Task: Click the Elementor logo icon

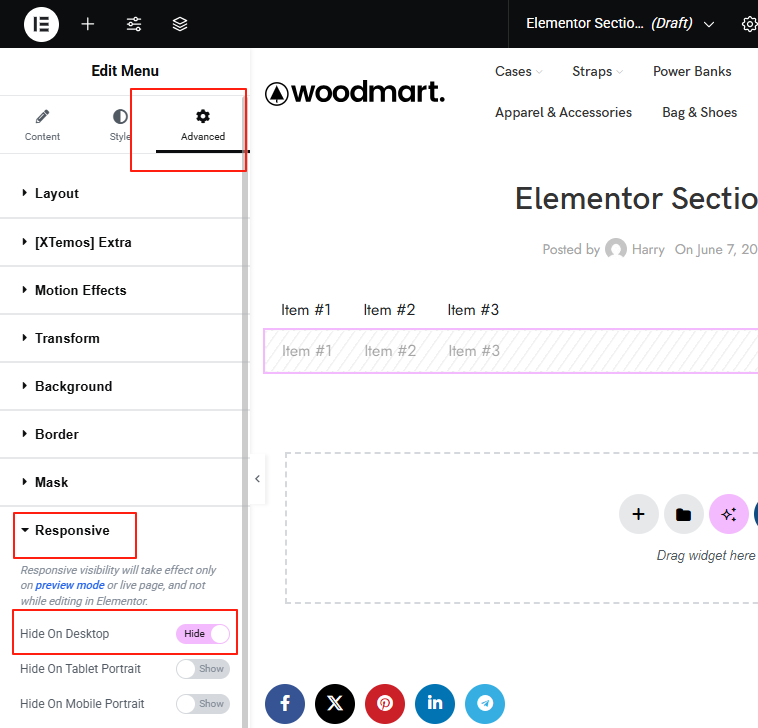Action: (x=41, y=24)
